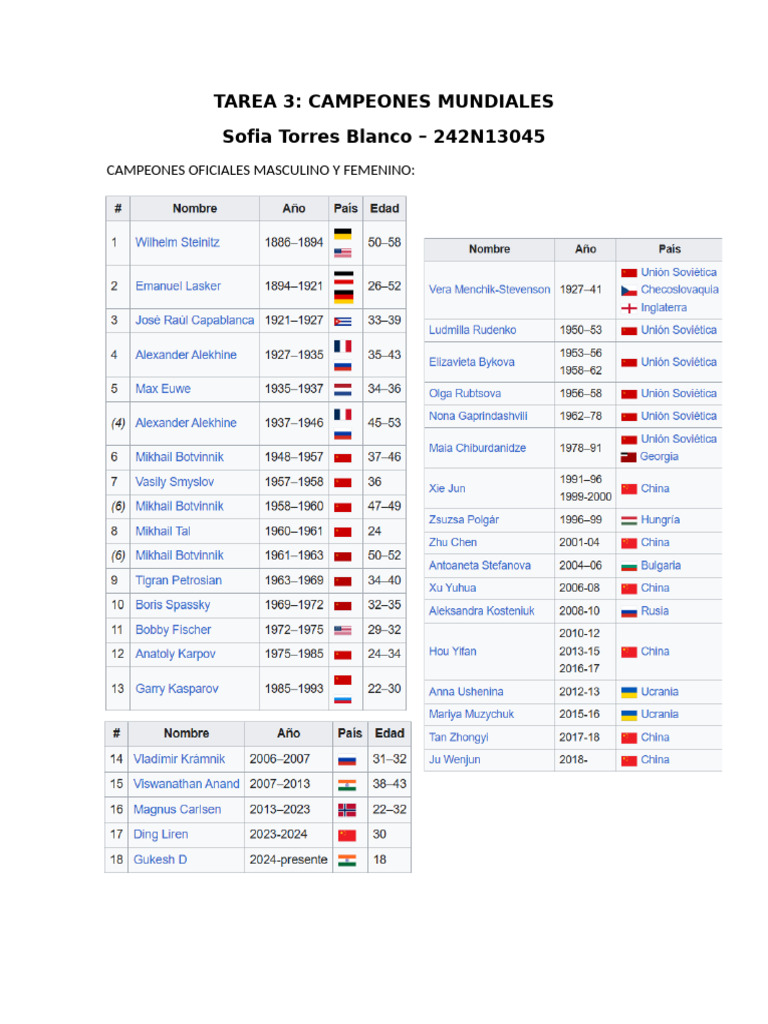
Task: Click the Wilhelm Steinitz link
Action: pos(177,242)
